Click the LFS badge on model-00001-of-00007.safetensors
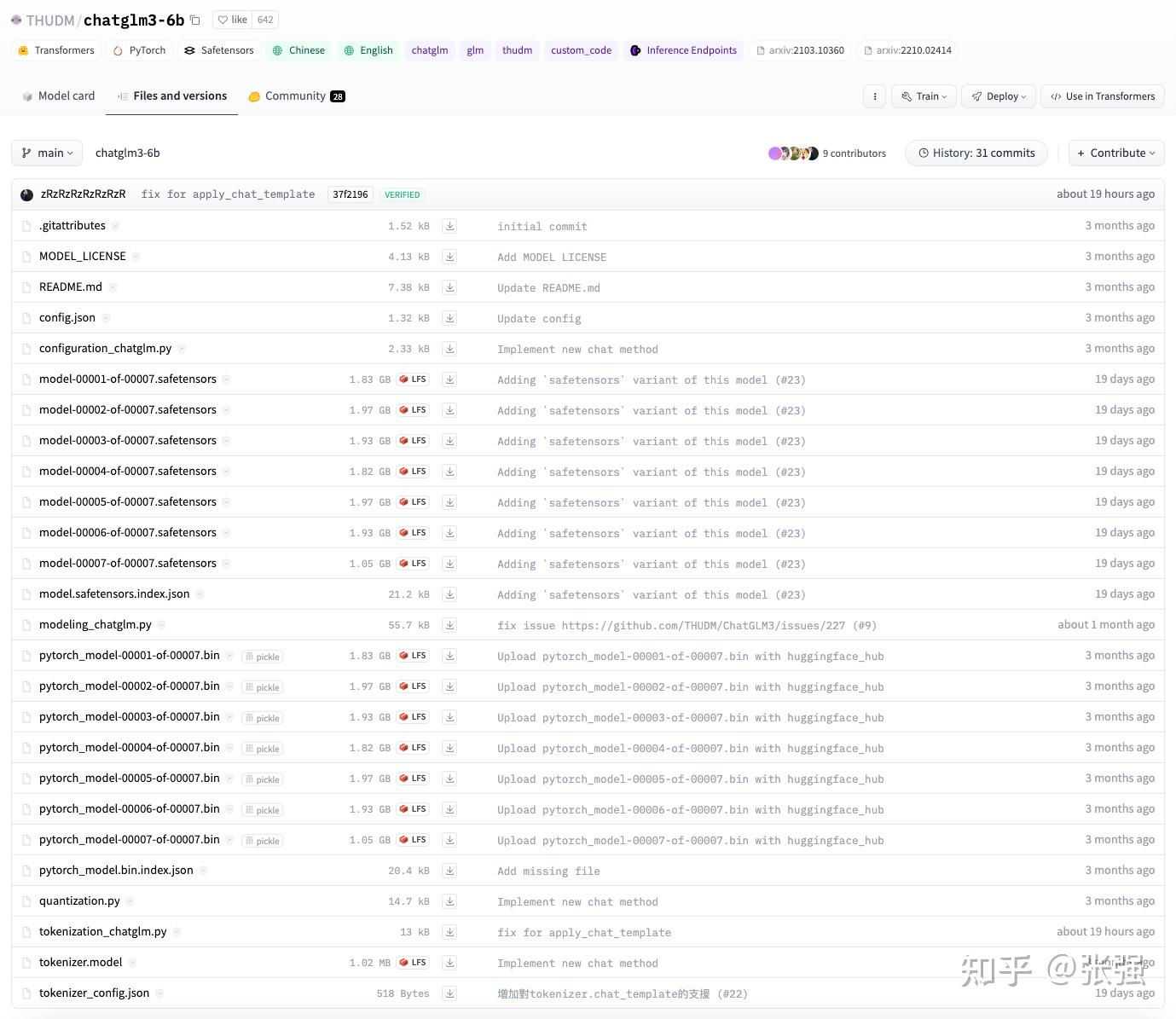 pyautogui.click(x=413, y=379)
